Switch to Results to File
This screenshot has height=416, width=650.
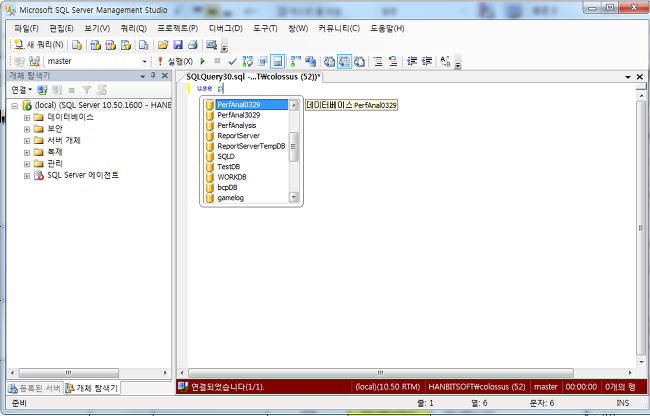coord(359,61)
